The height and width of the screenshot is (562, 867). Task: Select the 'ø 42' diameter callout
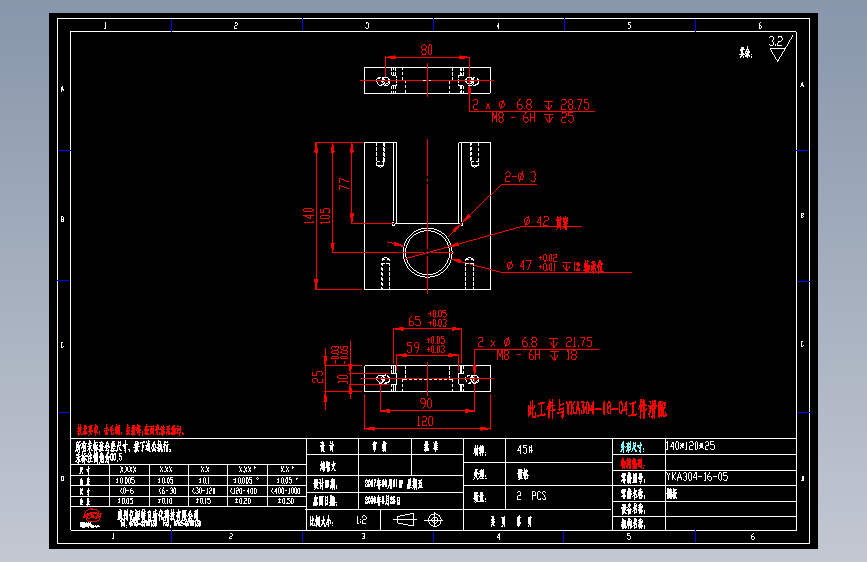pyautogui.click(x=546, y=222)
